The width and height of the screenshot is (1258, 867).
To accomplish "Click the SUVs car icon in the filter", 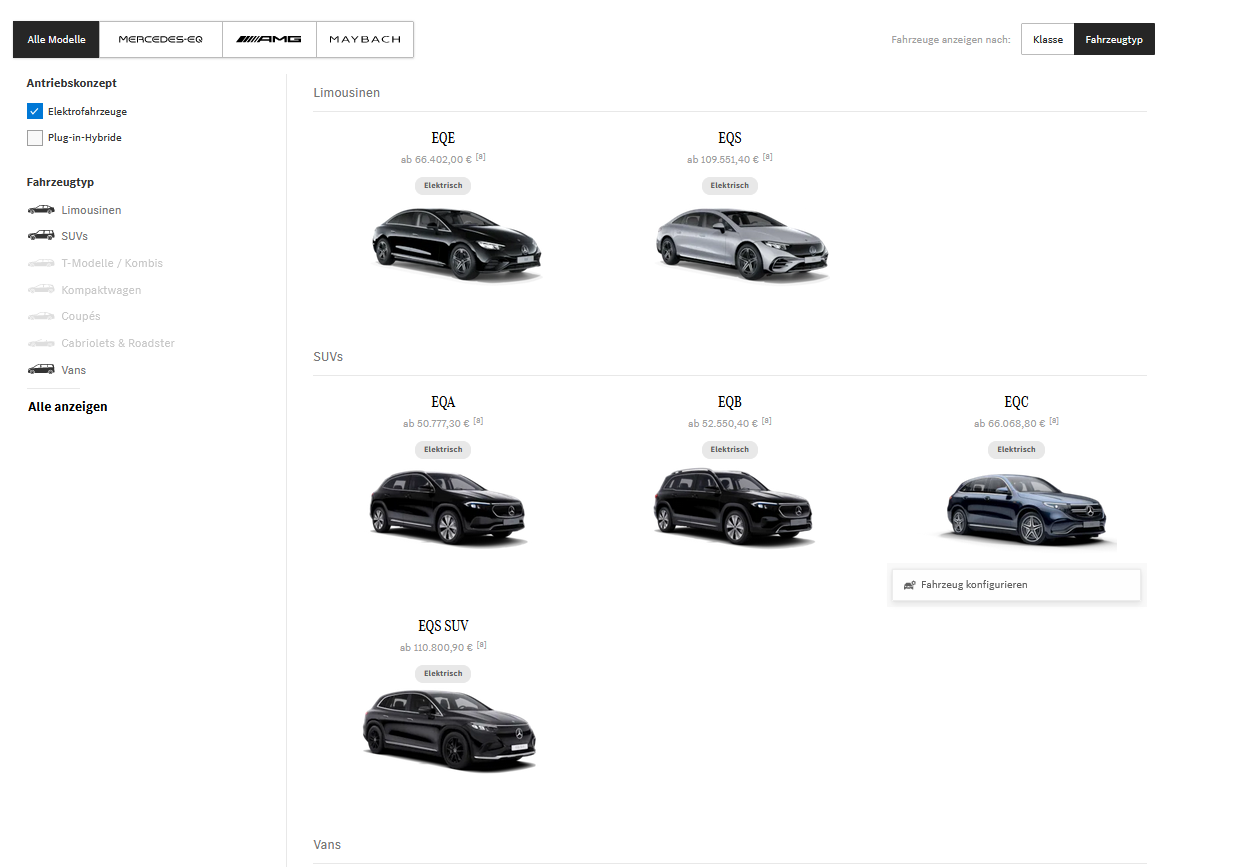I will coord(41,236).
